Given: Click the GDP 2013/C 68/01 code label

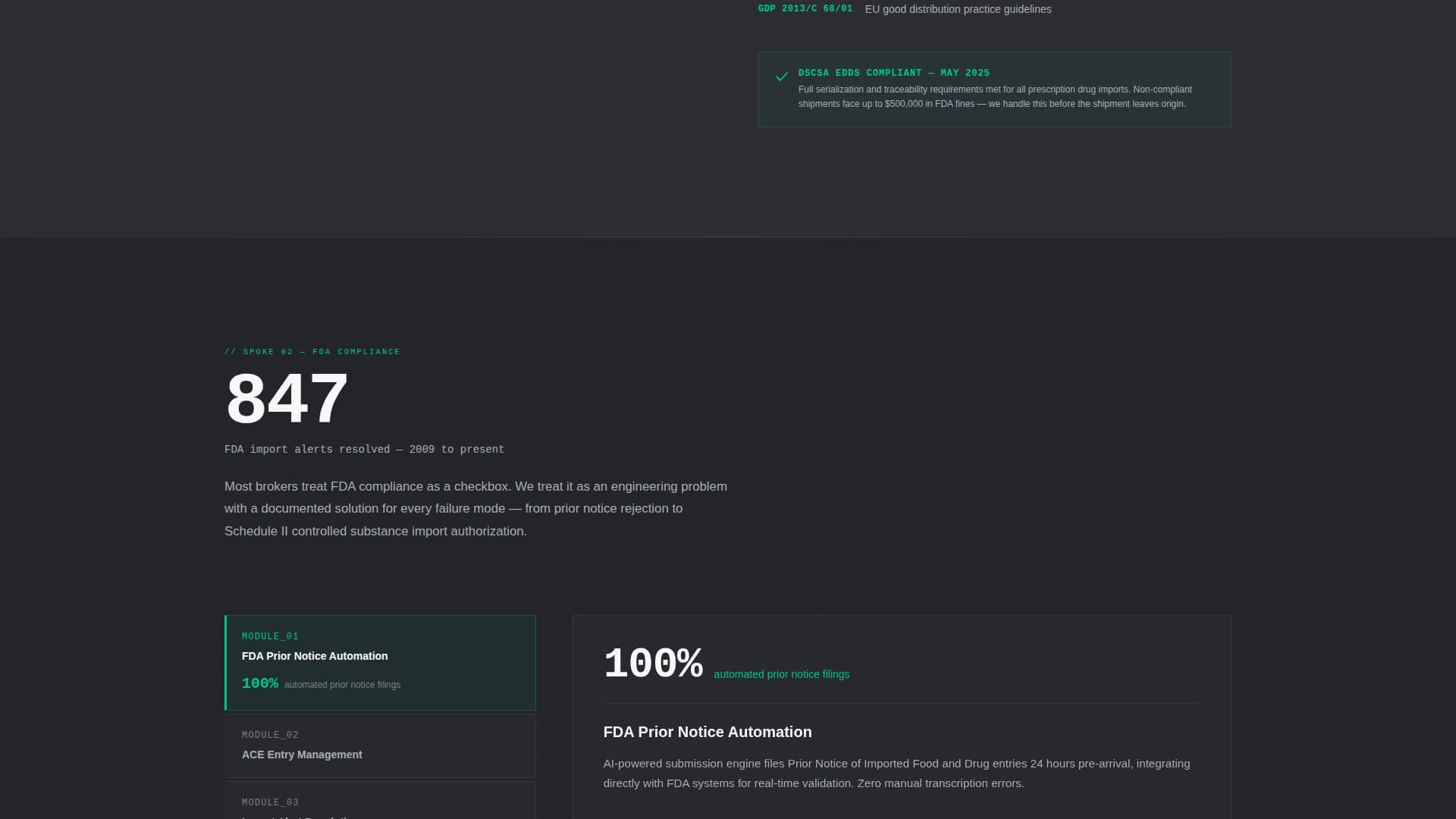Looking at the screenshot, I should click(x=805, y=9).
